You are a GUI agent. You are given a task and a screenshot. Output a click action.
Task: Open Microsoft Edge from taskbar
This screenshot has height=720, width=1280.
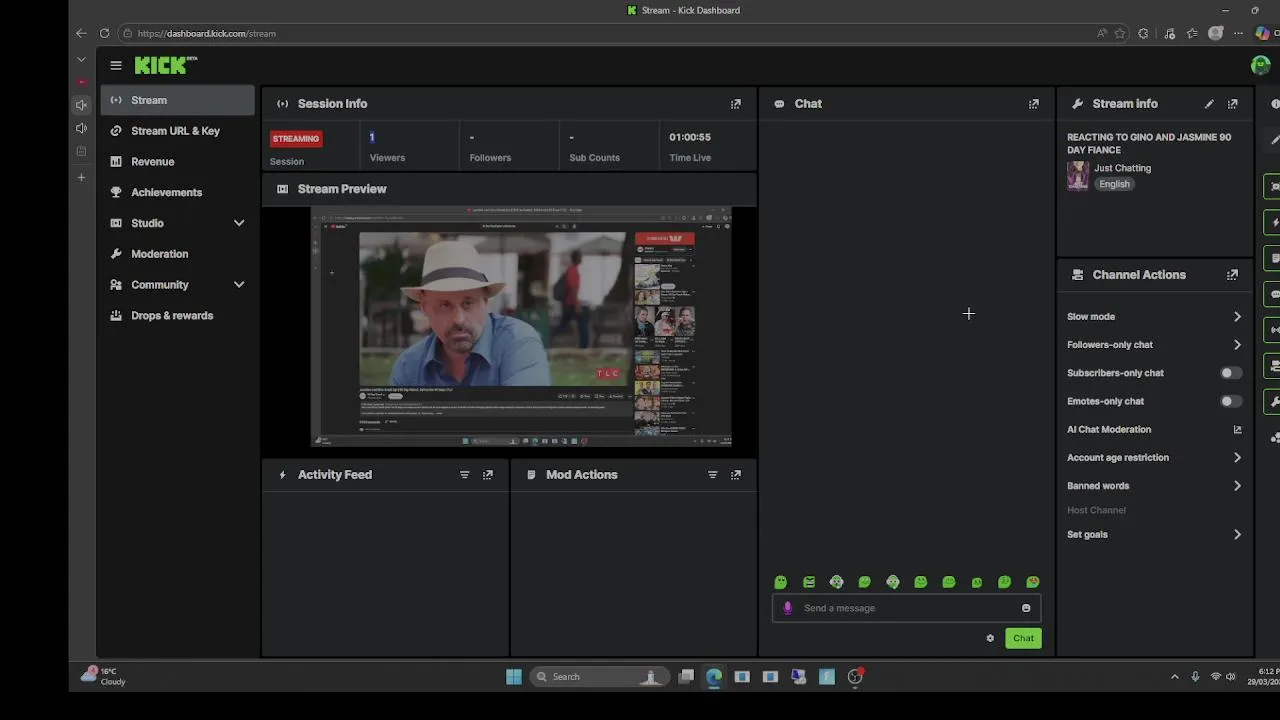click(713, 677)
